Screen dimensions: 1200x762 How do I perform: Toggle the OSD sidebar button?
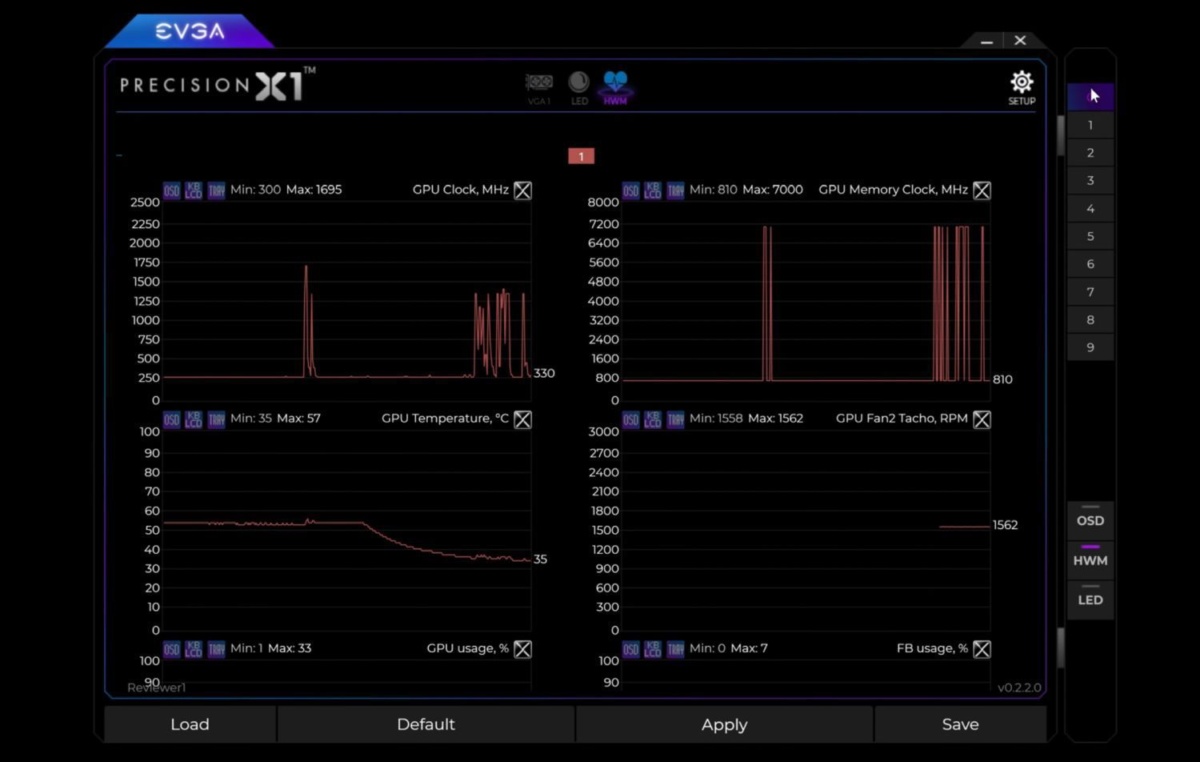1090,520
